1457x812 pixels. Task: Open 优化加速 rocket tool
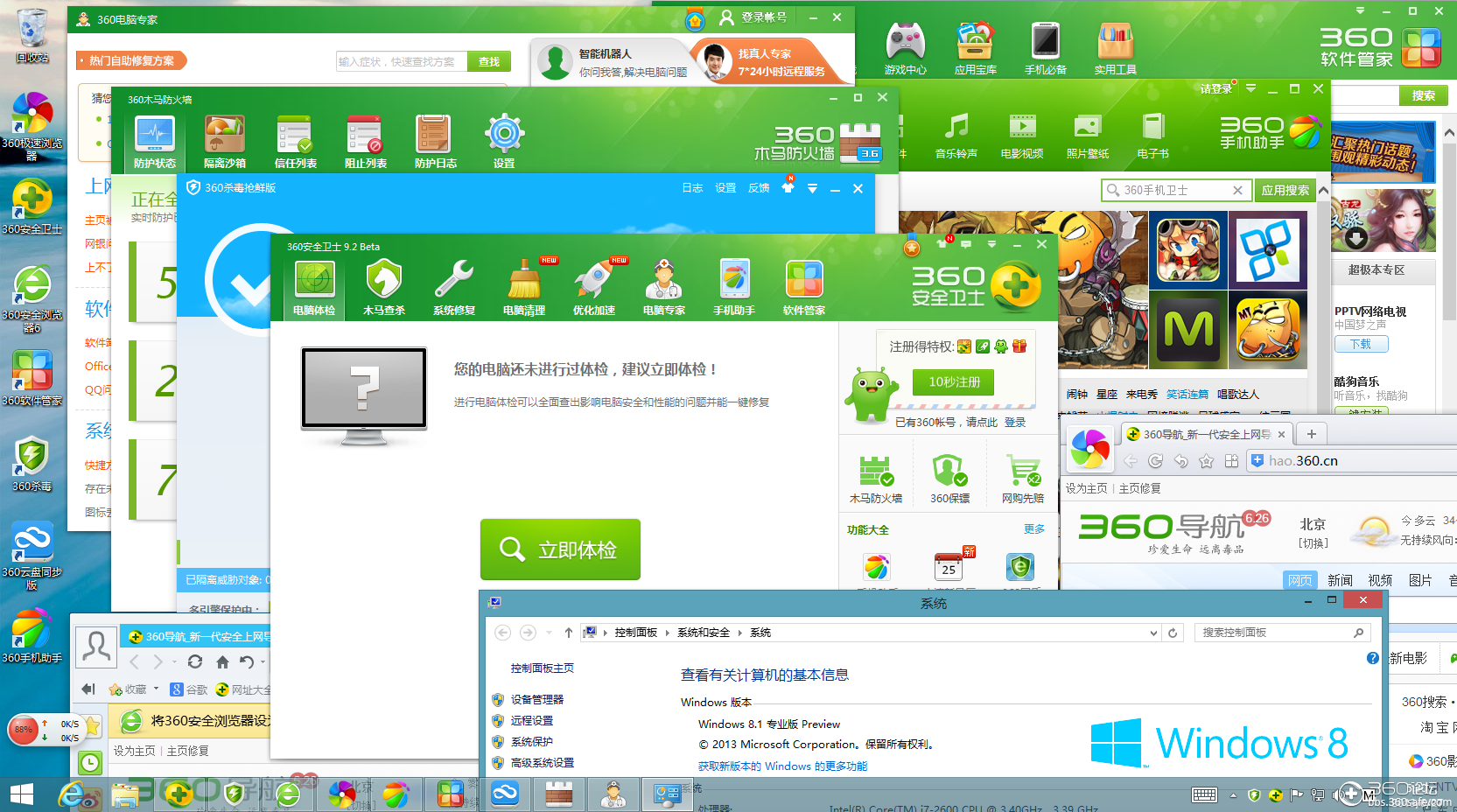click(594, 287)
